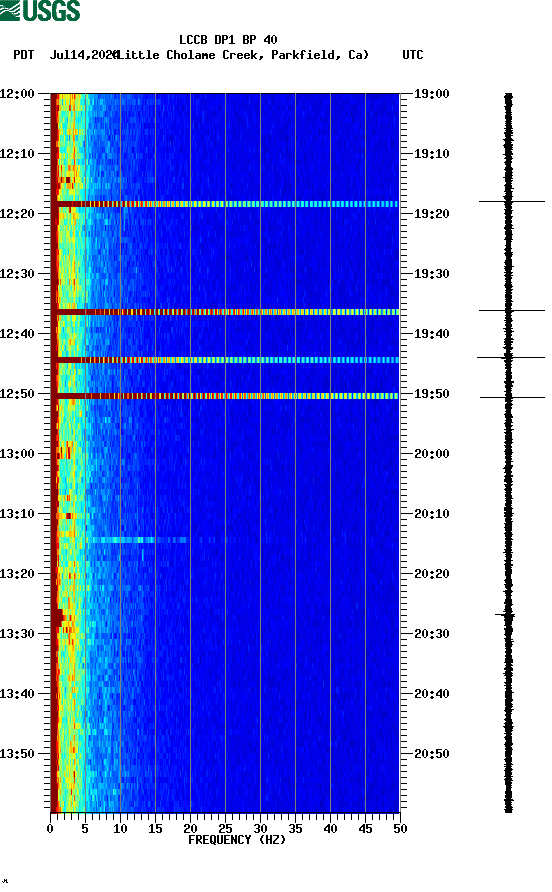Click the '20:50' UTC time label
The height and width of the screenshot is (892, 552).
(x=431, y=754)
